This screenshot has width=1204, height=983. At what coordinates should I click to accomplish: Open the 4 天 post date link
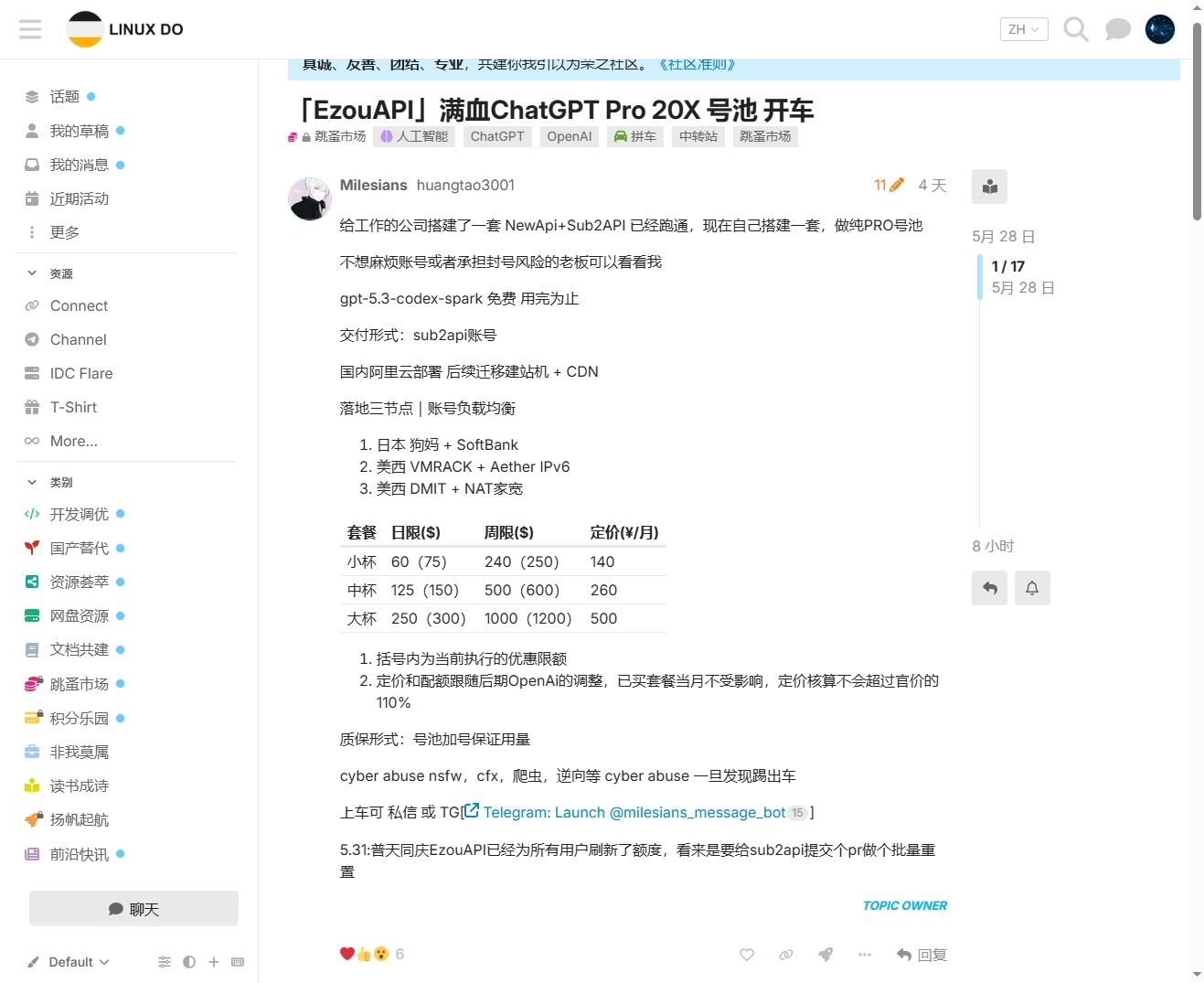932,185
